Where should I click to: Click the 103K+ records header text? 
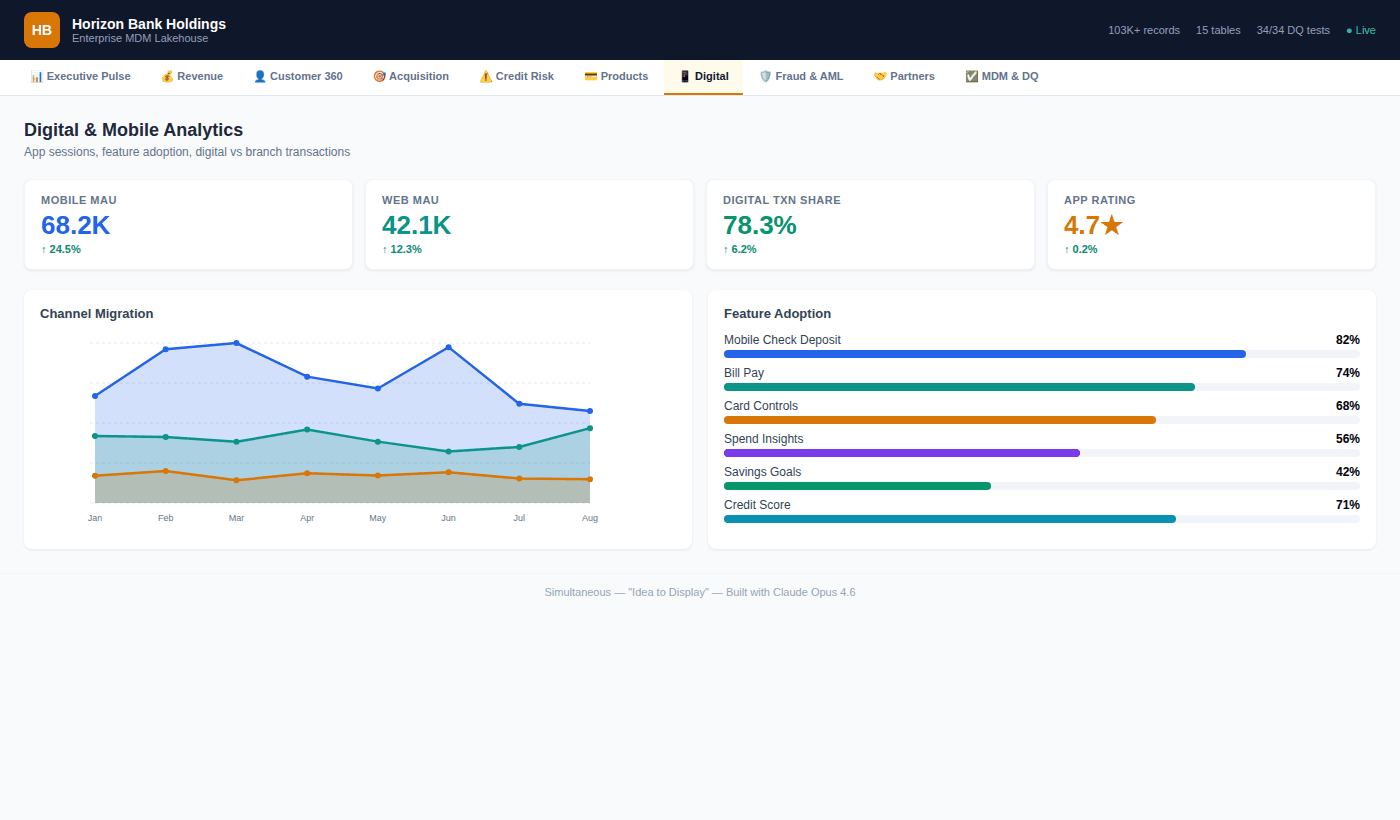click(1143, 30)
